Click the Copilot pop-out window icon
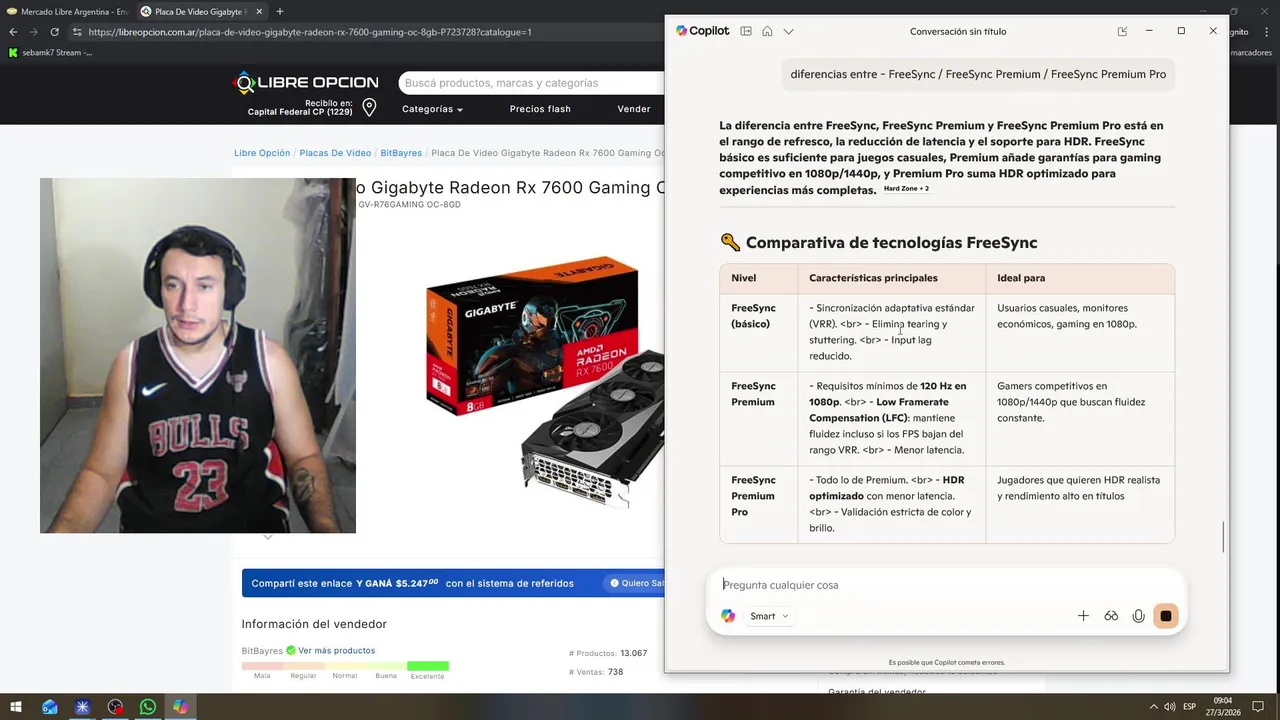 [1122, 31]
